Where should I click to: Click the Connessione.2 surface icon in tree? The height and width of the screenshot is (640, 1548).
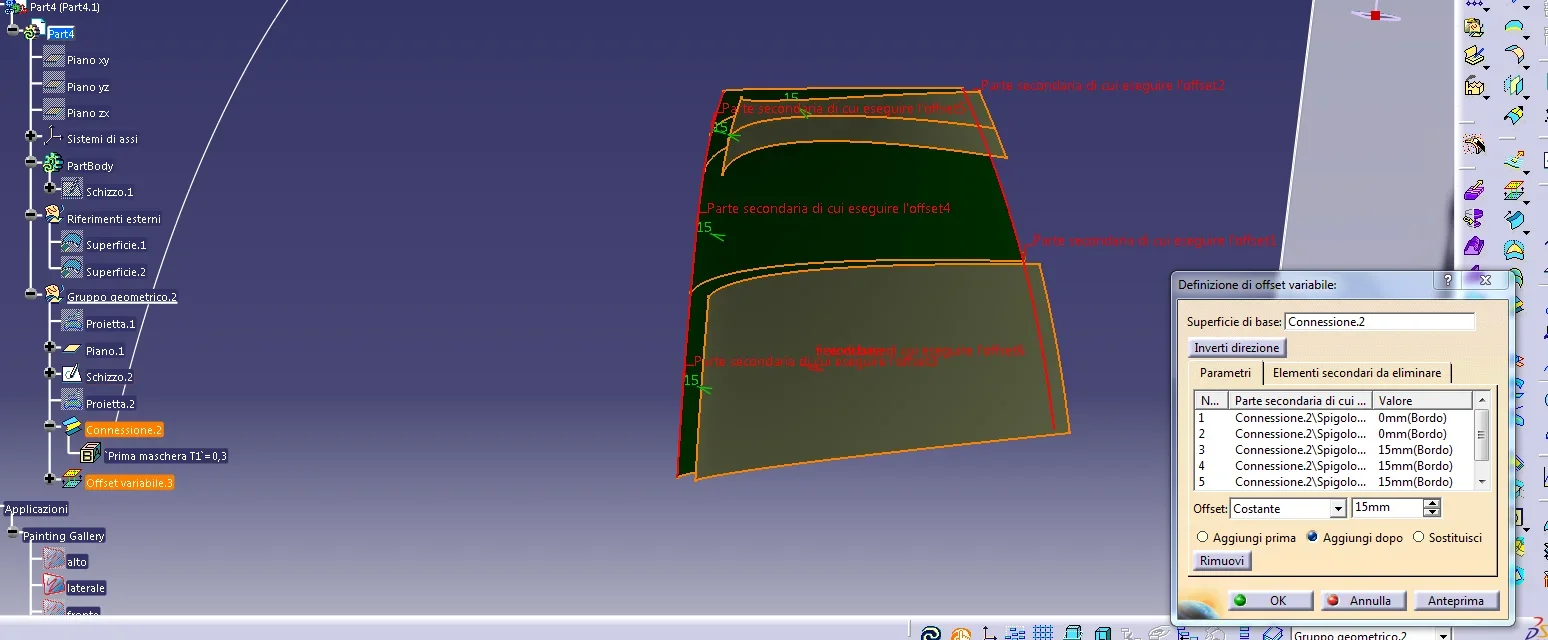point(72,428)
